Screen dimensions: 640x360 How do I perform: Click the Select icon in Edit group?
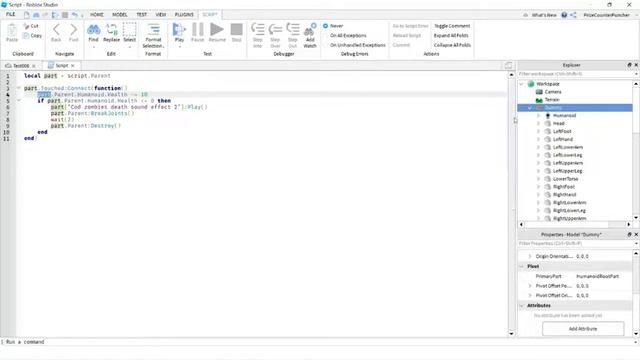coord(129,29)
